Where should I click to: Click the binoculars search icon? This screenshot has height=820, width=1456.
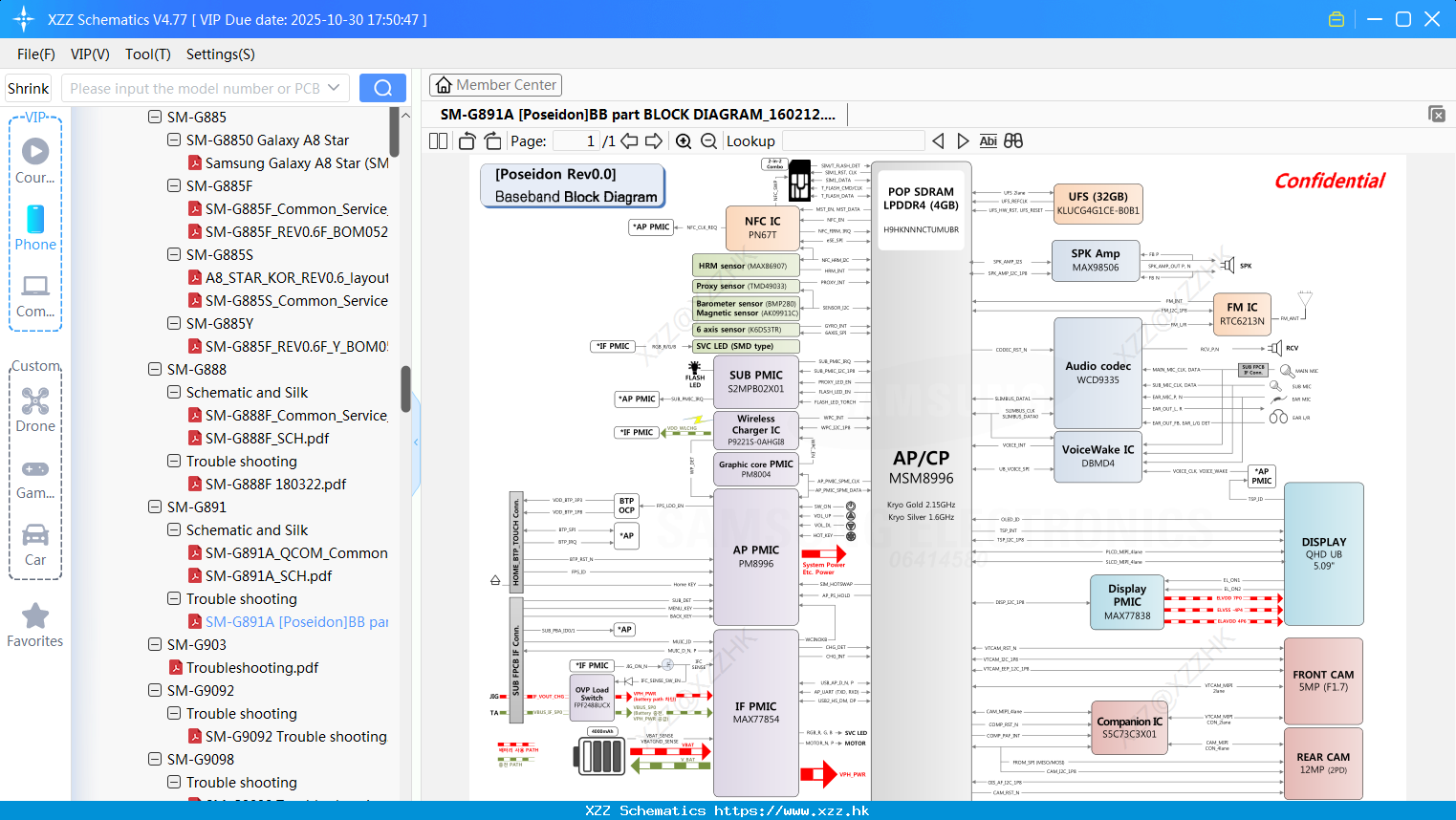(1013, 140)
